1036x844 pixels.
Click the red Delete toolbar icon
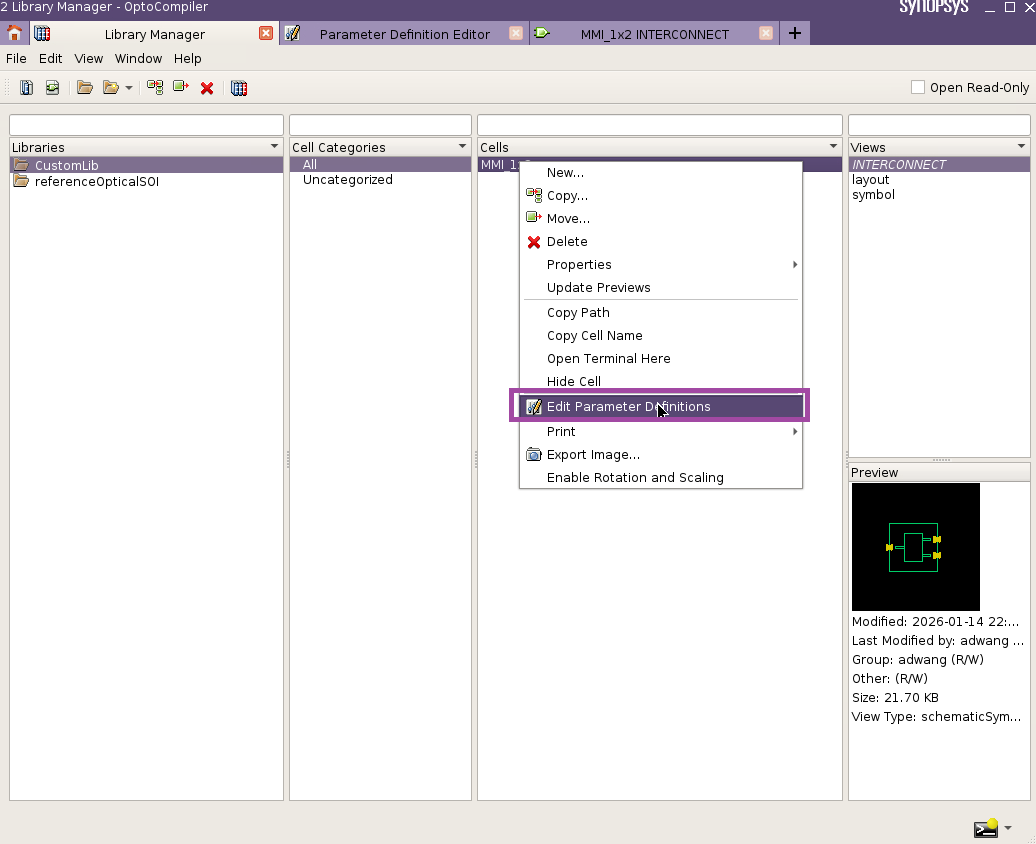(x=207, y=88)
